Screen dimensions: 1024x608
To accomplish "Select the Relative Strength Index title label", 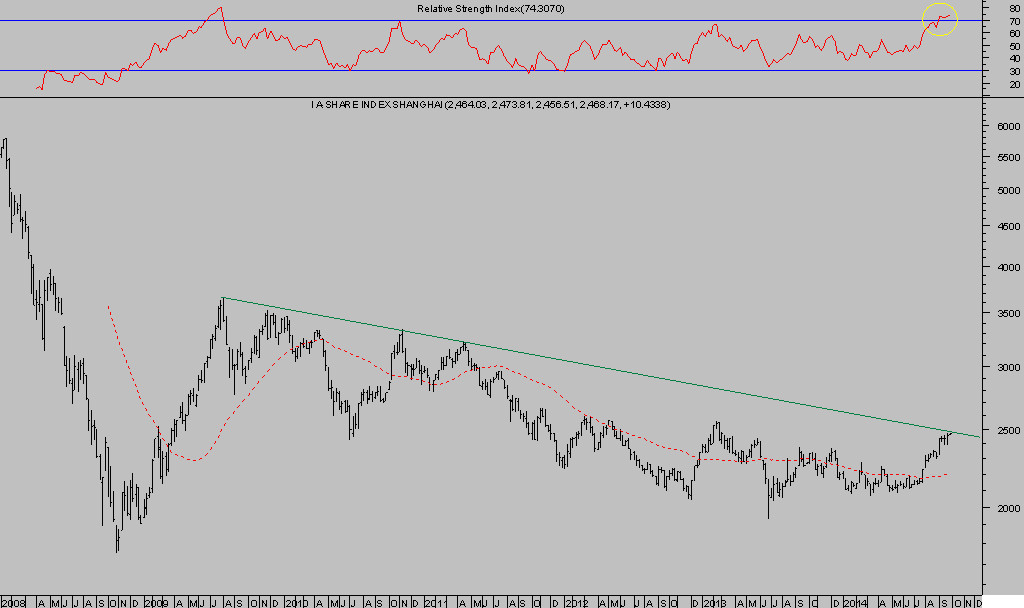I will pyautogui.click(x=490, y=9).
